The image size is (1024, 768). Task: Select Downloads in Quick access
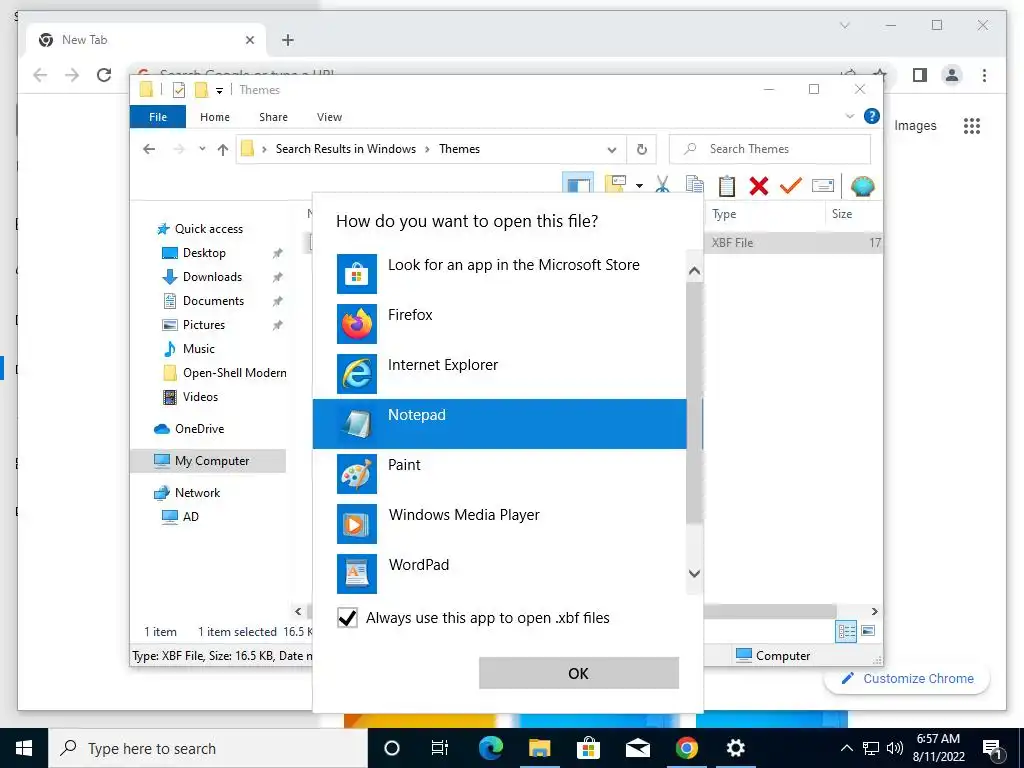coord(212,277)
